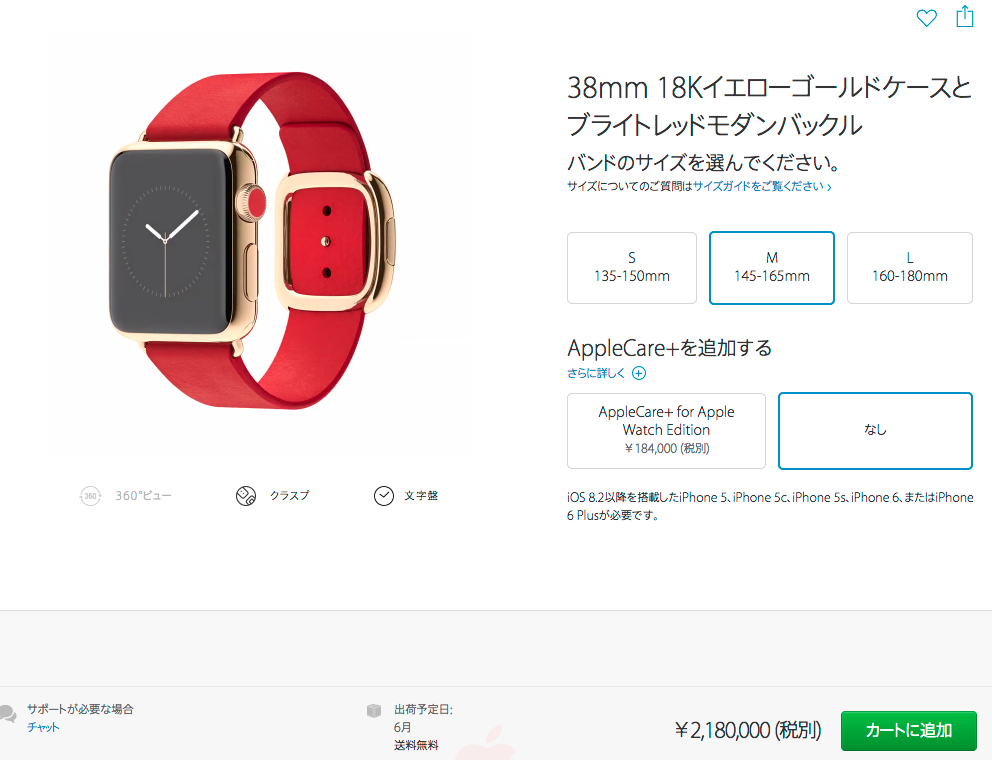Screen dimensions: 992x769
Task: Click the shipping box icon
Action: tap(374, 710)
